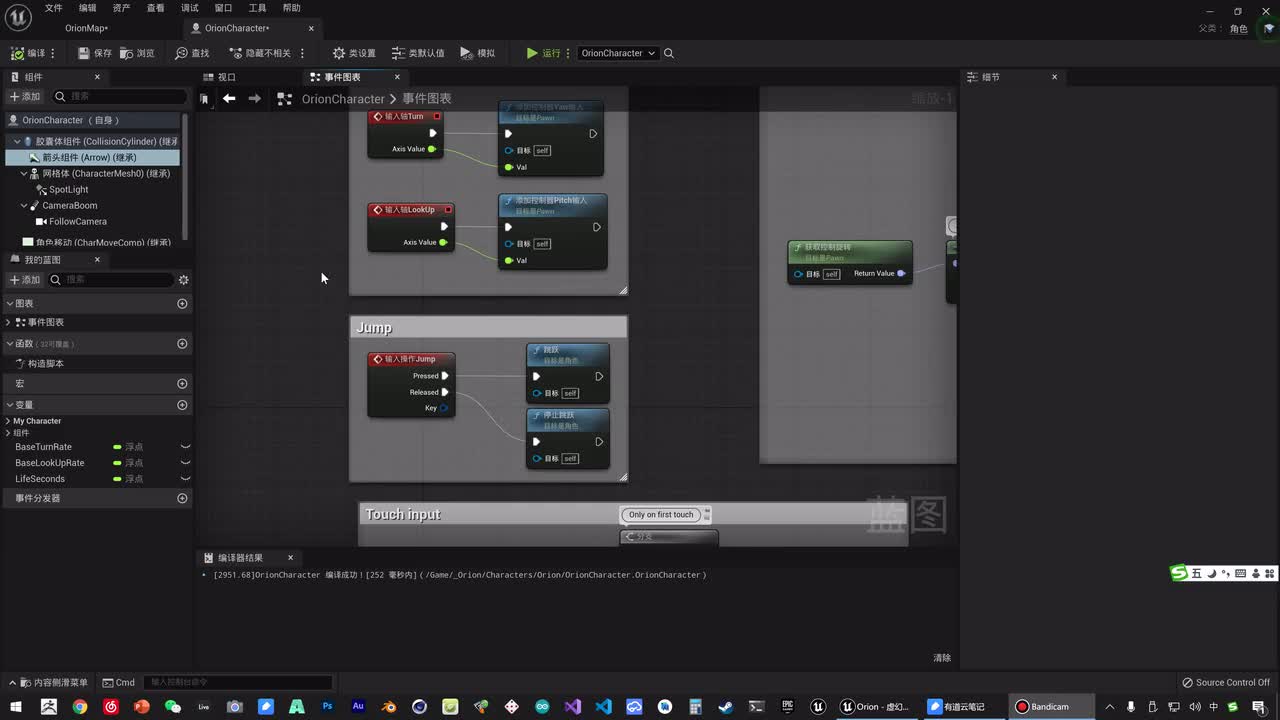Collapse the 胶囊体组件 CollisionCylinder node
The width and height of the screenshot is (1280, 720).
[x=17, y=141]
